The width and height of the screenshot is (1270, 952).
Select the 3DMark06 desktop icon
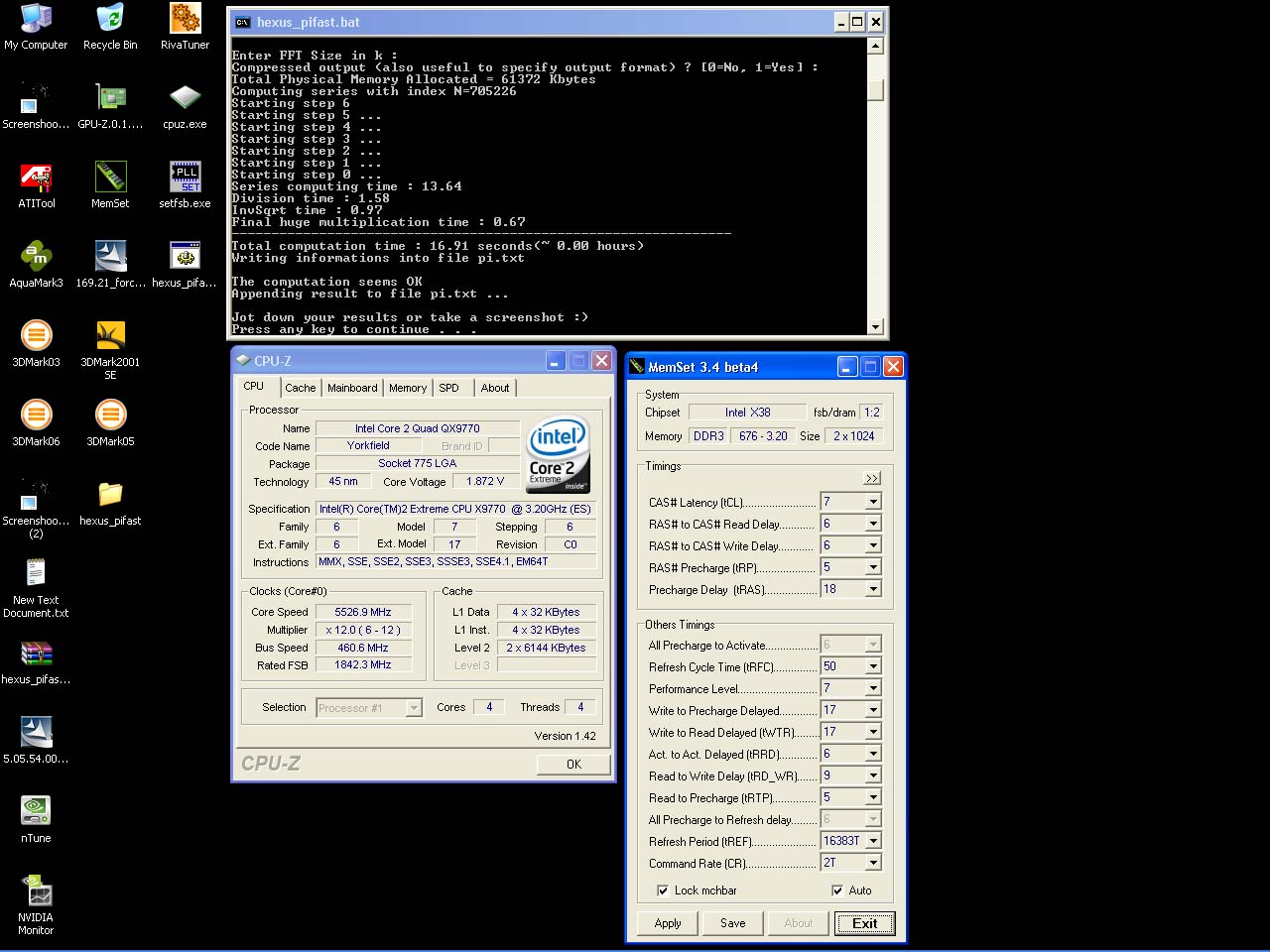[x=36, y=423]
